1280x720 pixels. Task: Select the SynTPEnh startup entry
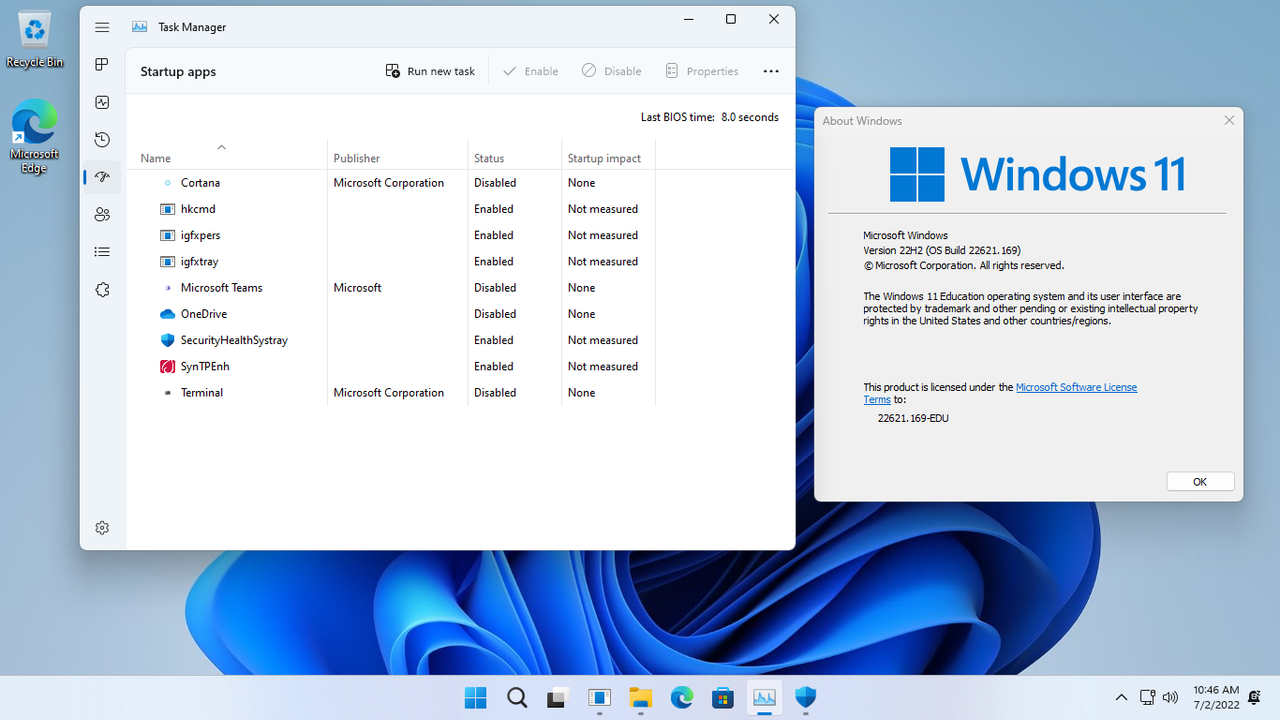click(391, 366)
